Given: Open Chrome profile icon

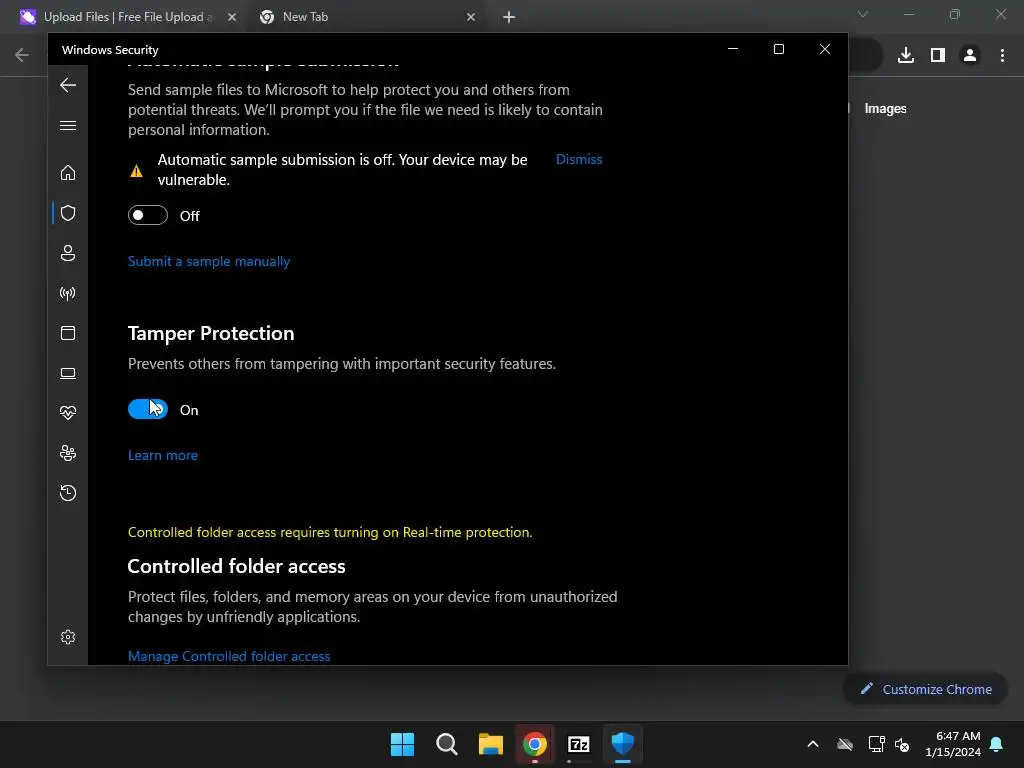Looking at the screenshot, I should 970,55.
